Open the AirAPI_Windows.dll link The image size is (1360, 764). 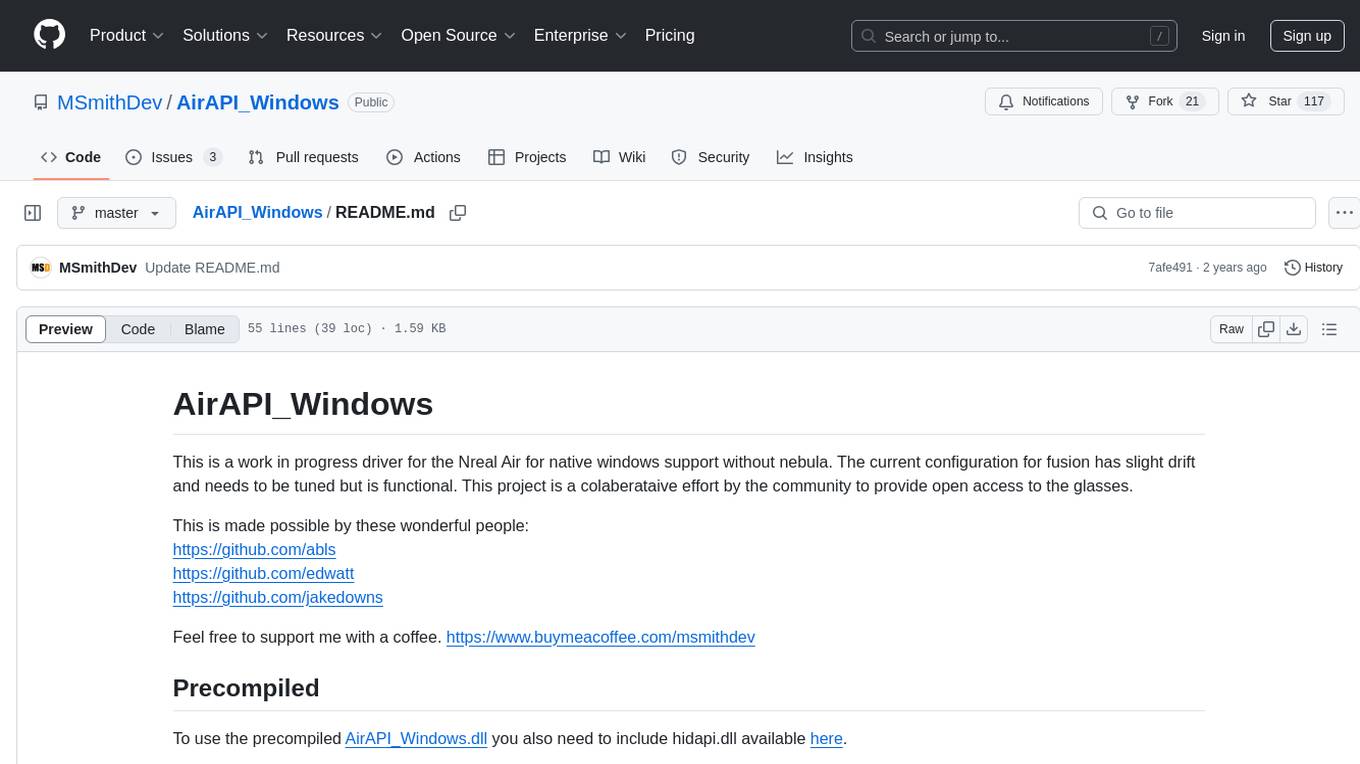click(416, 738)
